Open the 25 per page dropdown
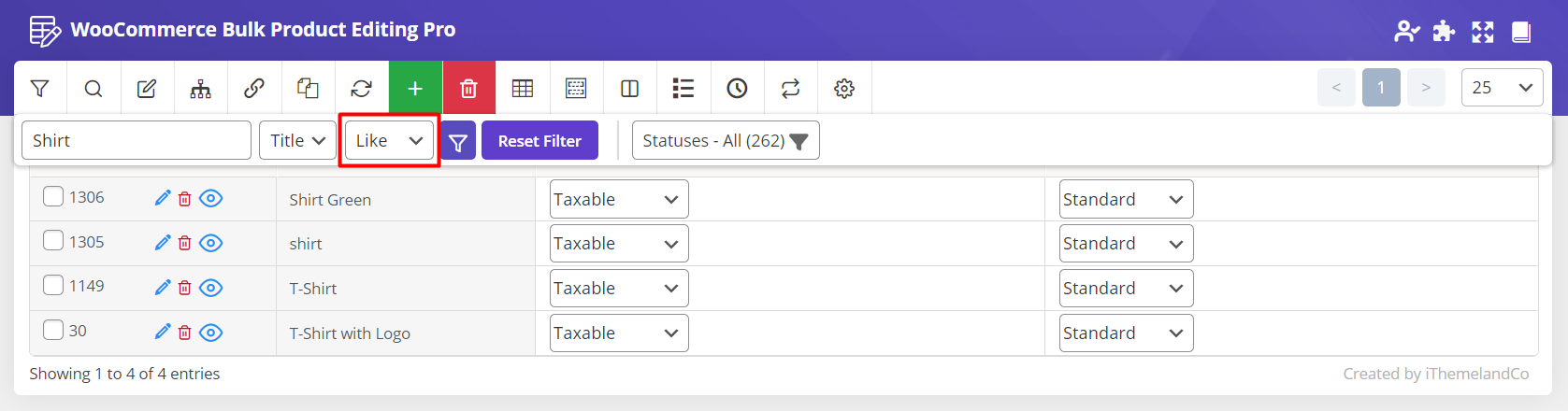 coord(1502,88)
